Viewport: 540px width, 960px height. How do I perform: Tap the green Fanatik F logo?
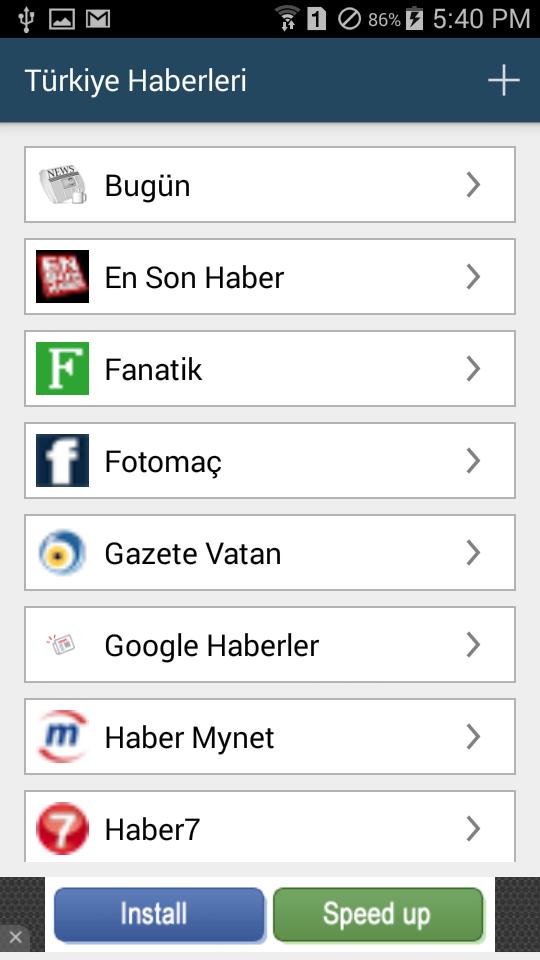pos(62,368)
